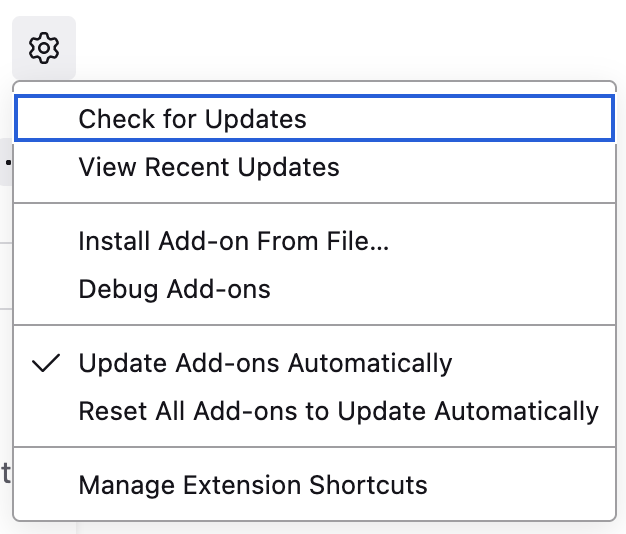The width and height of the screenshot is (626, 534).
Task: Choose Install Add-on From File
Action: tap(233, 241)
